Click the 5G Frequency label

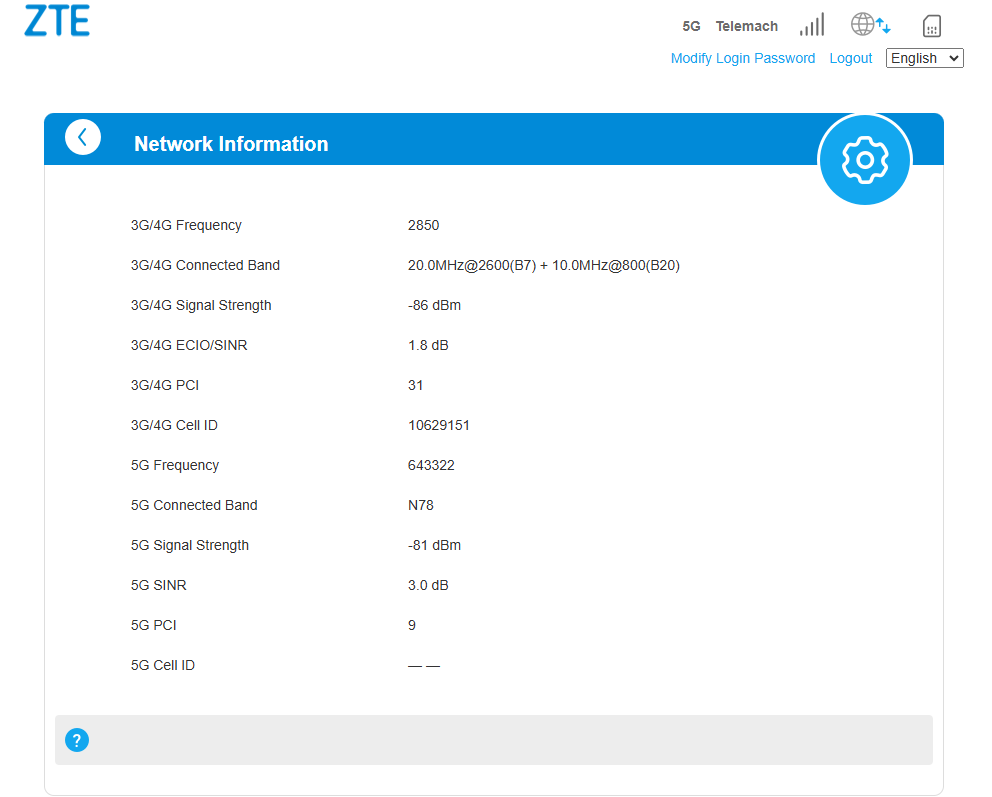175,465
